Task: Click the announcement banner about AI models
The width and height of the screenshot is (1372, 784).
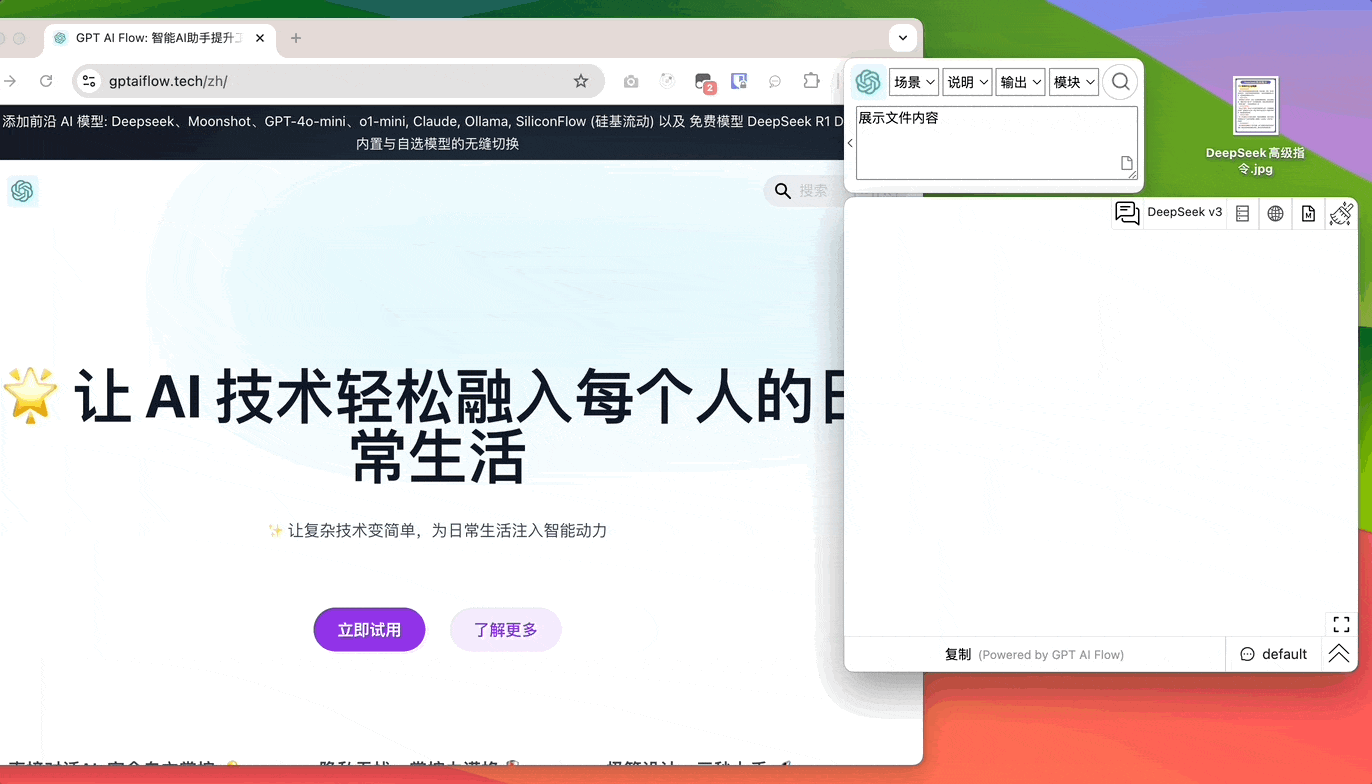Action: pos(423,132)
